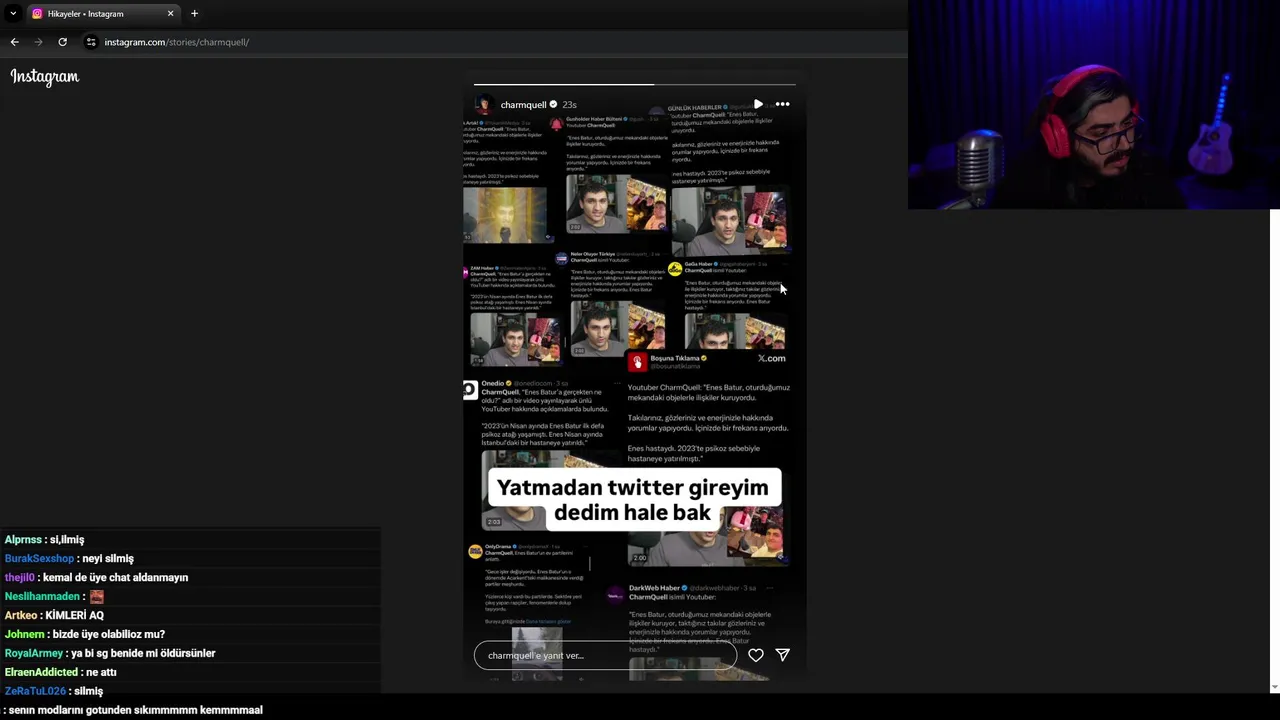The width and height of the screenshot is (1280, 720).
Task: Click the Neslihanmaden username in chat
Action: pyautogui.click(x=42, y=597)
